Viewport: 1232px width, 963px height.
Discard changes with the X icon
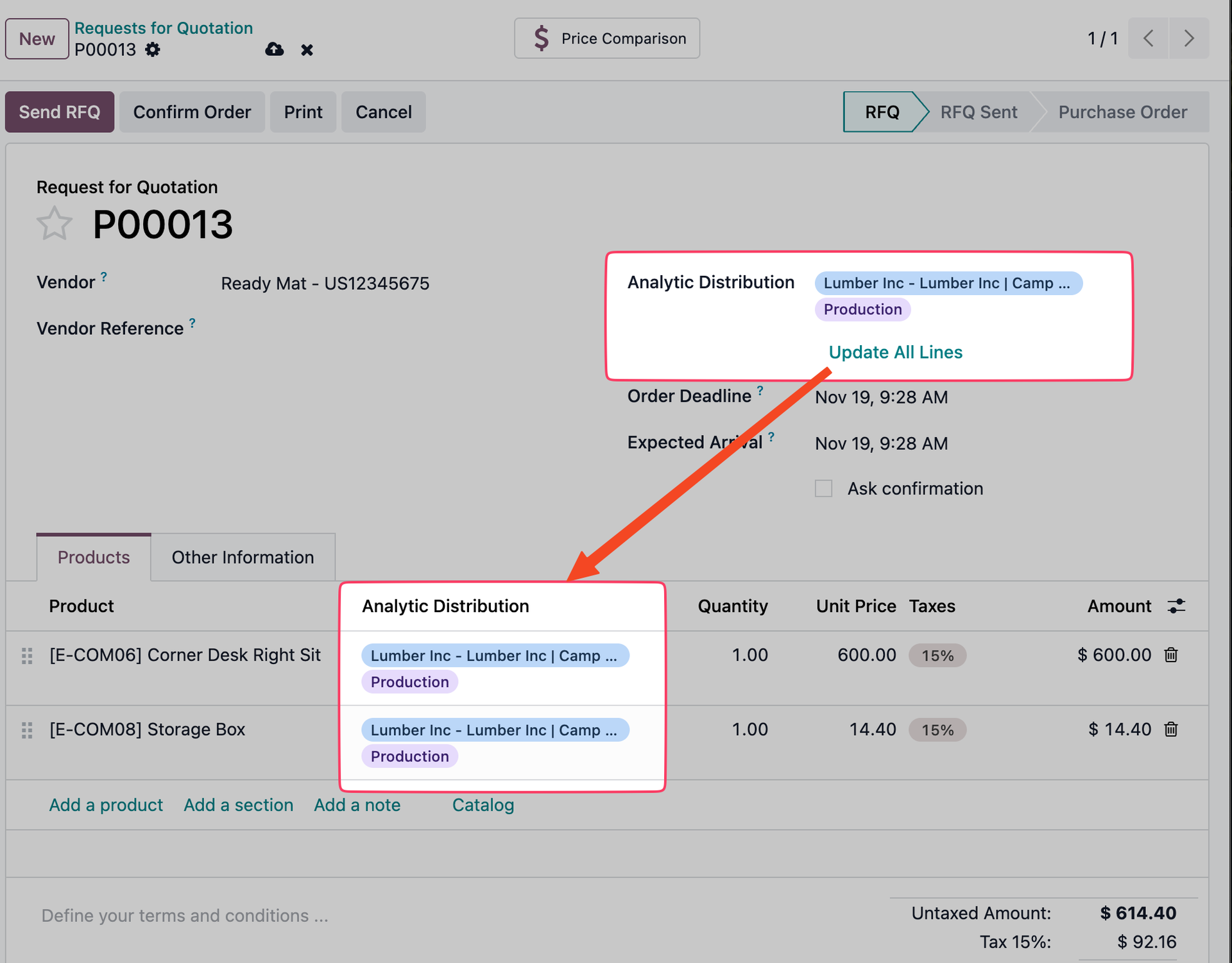click(307, 49)
